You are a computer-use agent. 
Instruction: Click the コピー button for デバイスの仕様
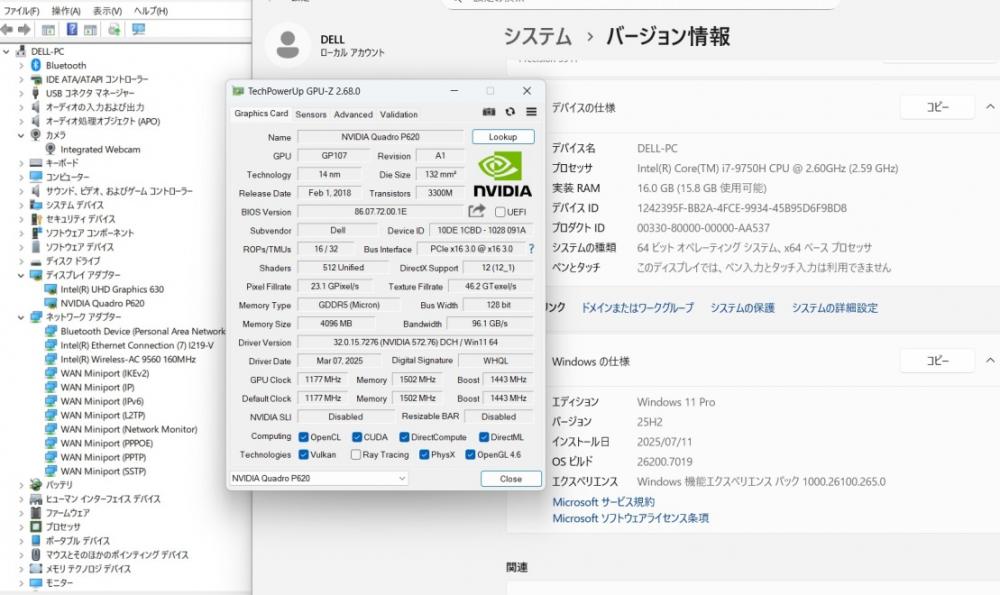click(x=938, y=107)
